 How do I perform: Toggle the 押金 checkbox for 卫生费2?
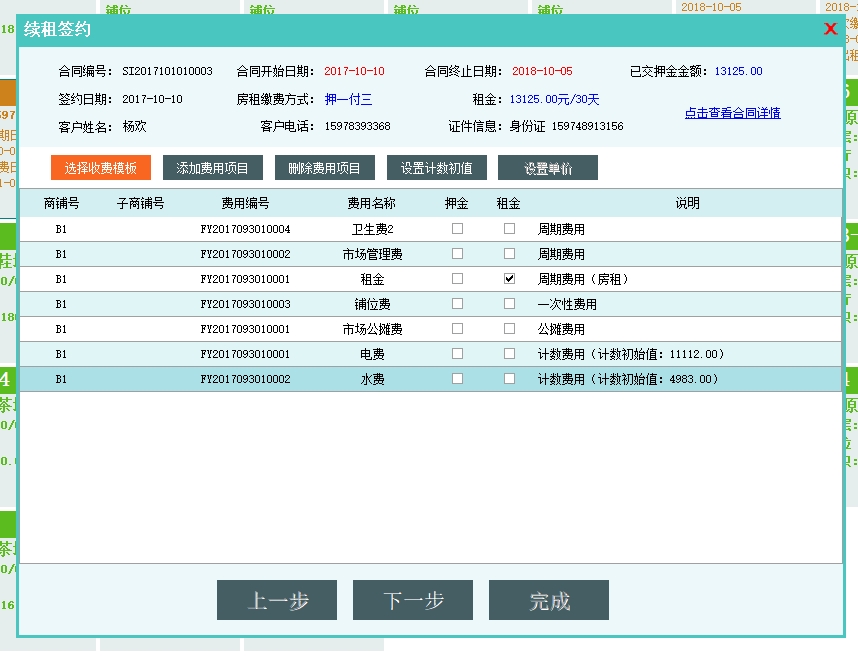[x=457, y=229]
